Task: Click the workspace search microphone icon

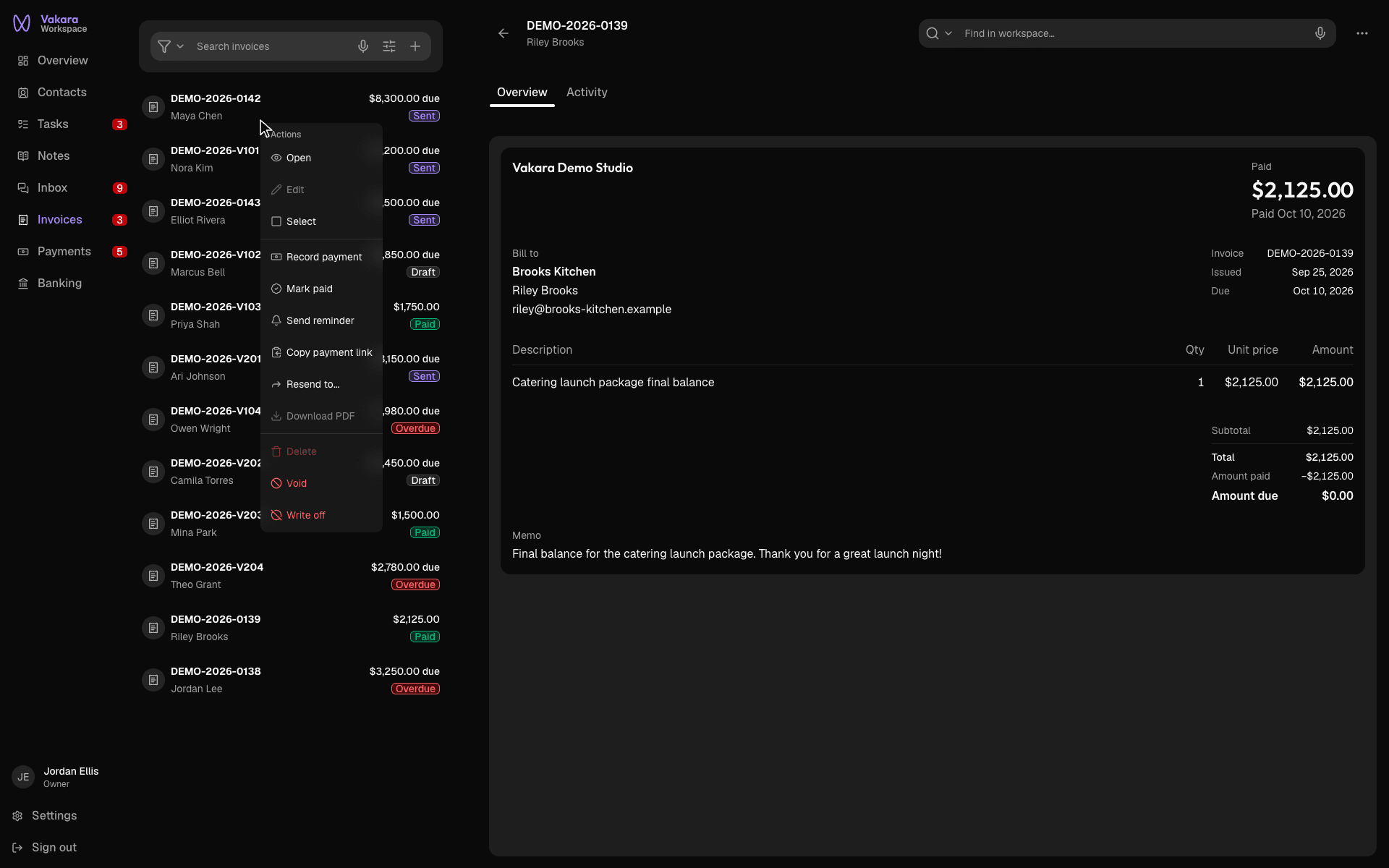Action: 1320,33
